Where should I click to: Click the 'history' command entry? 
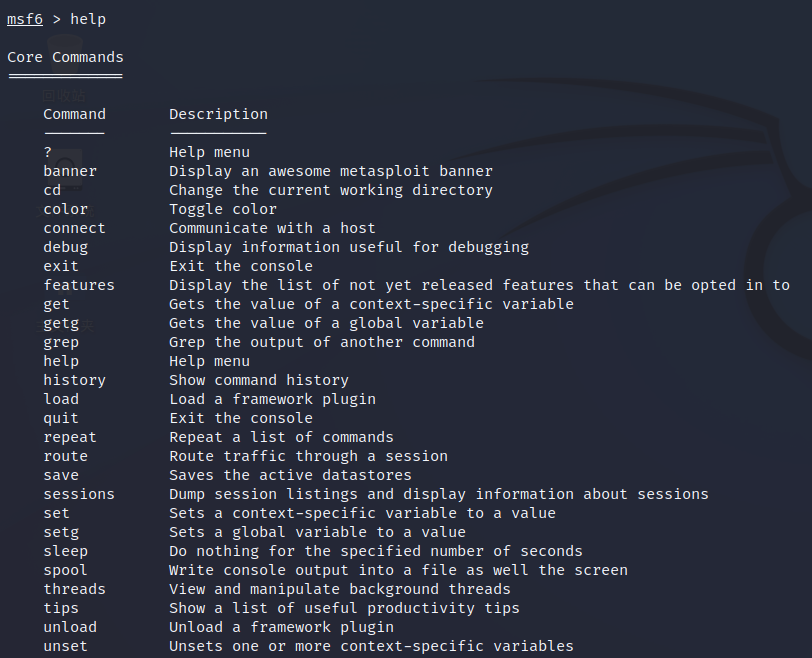point(75,380)
